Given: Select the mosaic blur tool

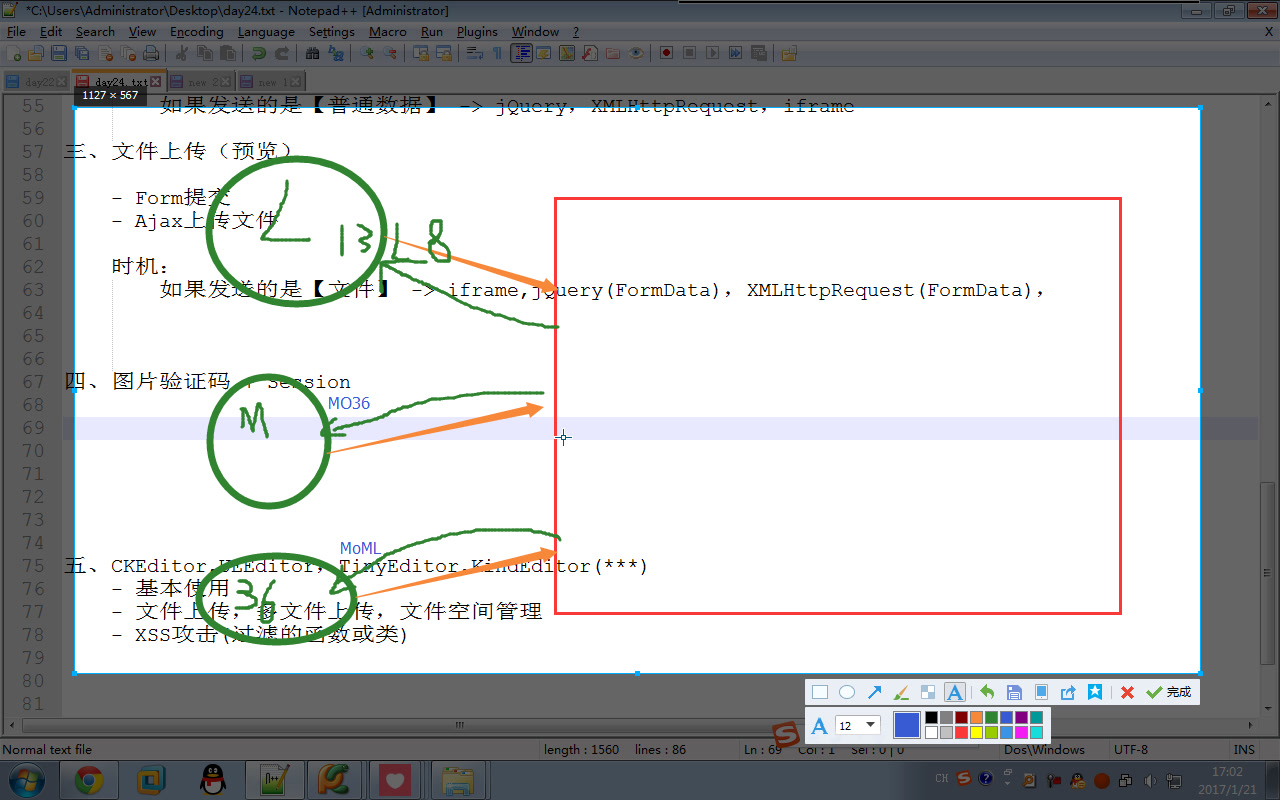Looking at the screenshot, I should (928, 691).
